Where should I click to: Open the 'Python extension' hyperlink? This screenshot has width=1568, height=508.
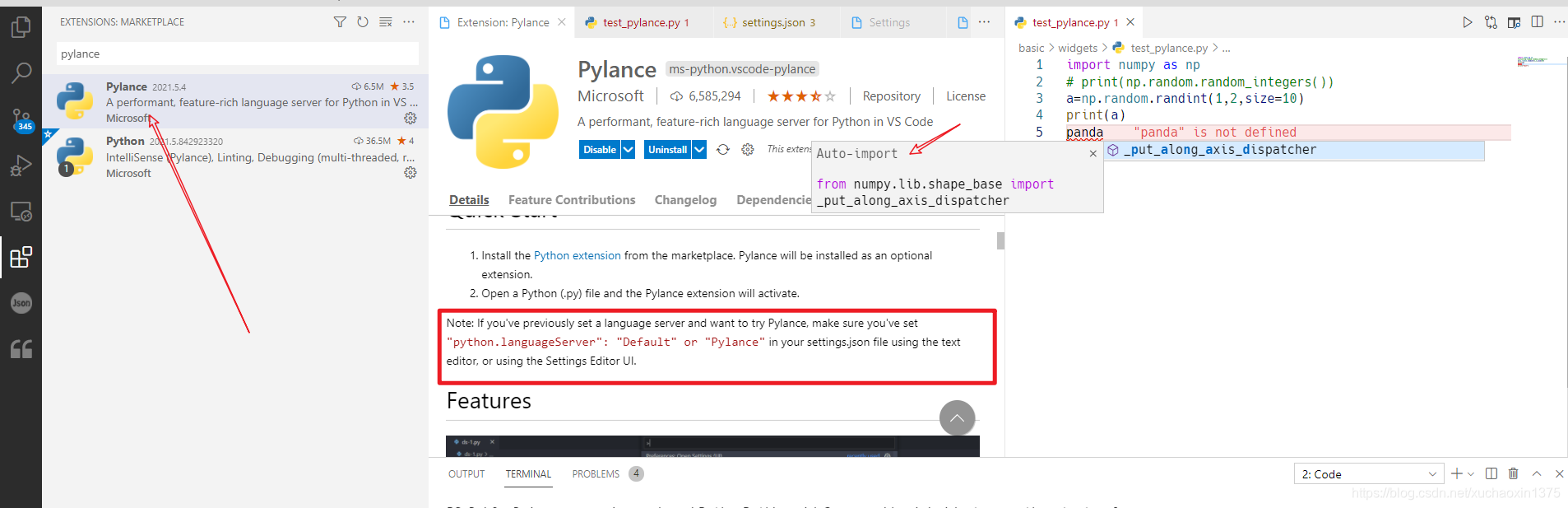[x=578, y=256]
